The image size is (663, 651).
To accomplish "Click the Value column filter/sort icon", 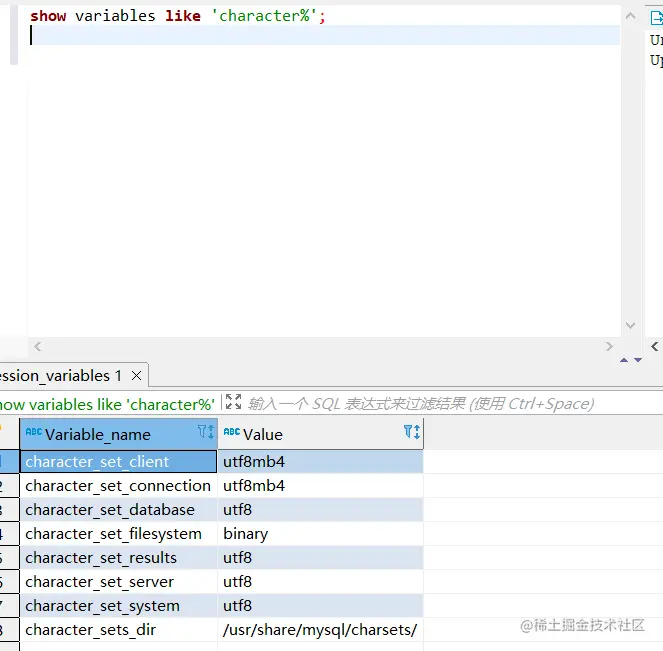I will pyautogui.click(x=412, y=432).
